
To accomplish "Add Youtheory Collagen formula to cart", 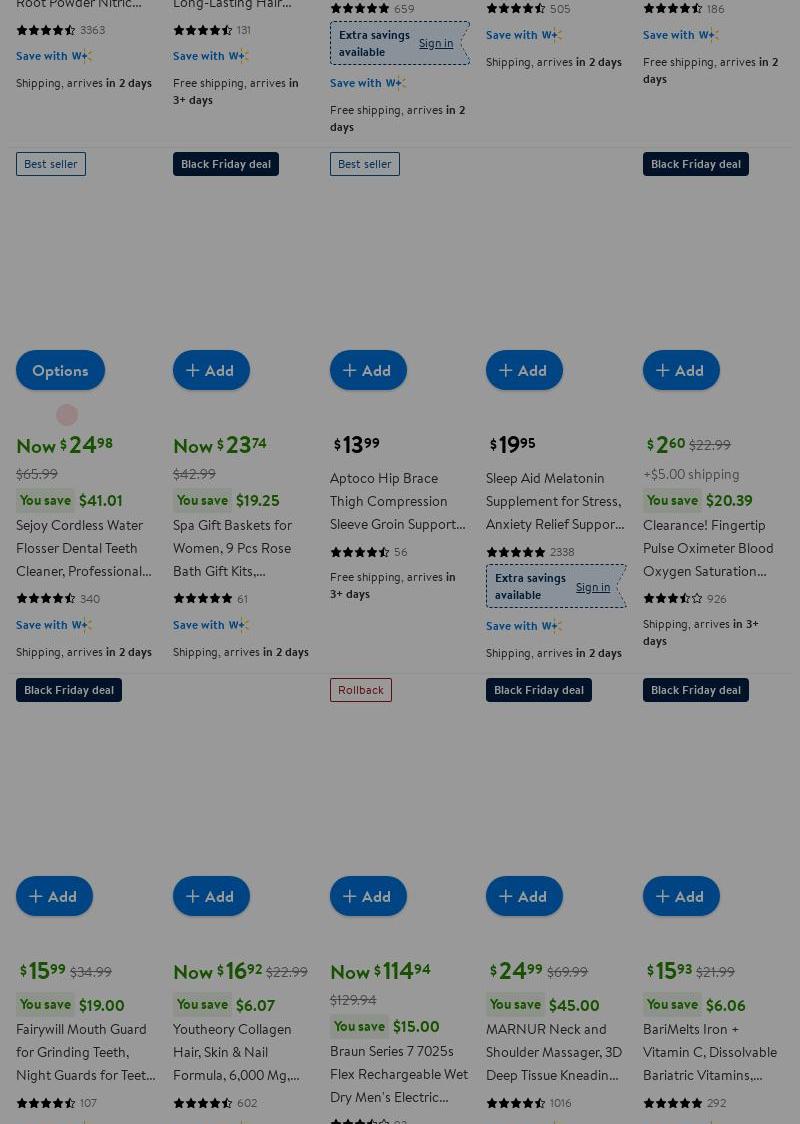I will [x=211, y=896].
